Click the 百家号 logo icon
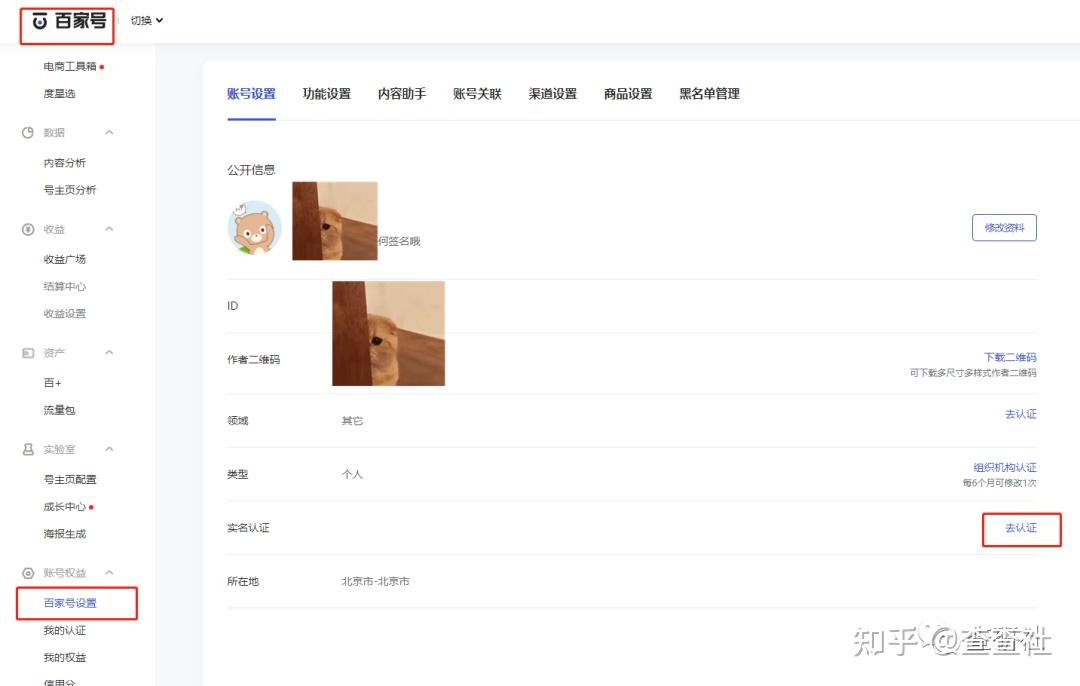1080x686 pixels. [x=40, y=20]
